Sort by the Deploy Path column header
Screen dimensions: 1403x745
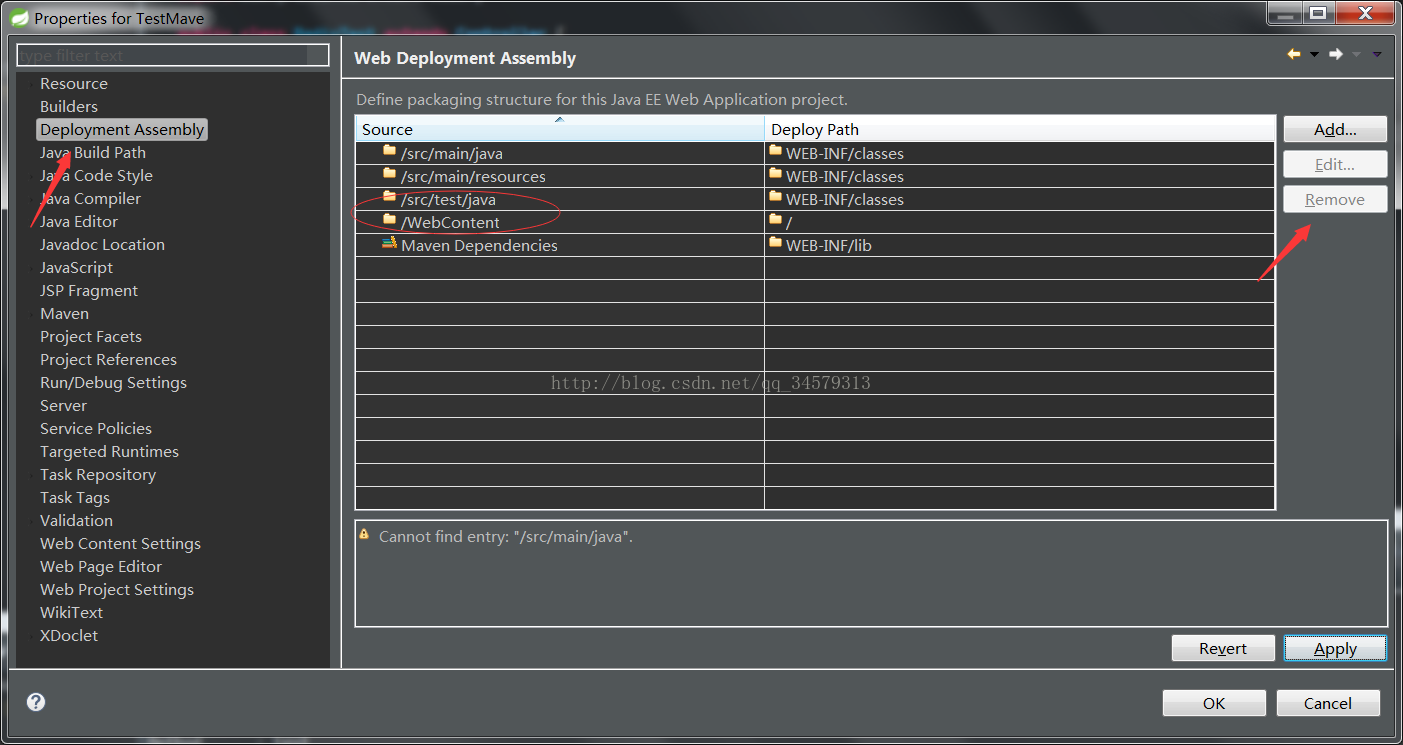click(x=1020, y=129)
